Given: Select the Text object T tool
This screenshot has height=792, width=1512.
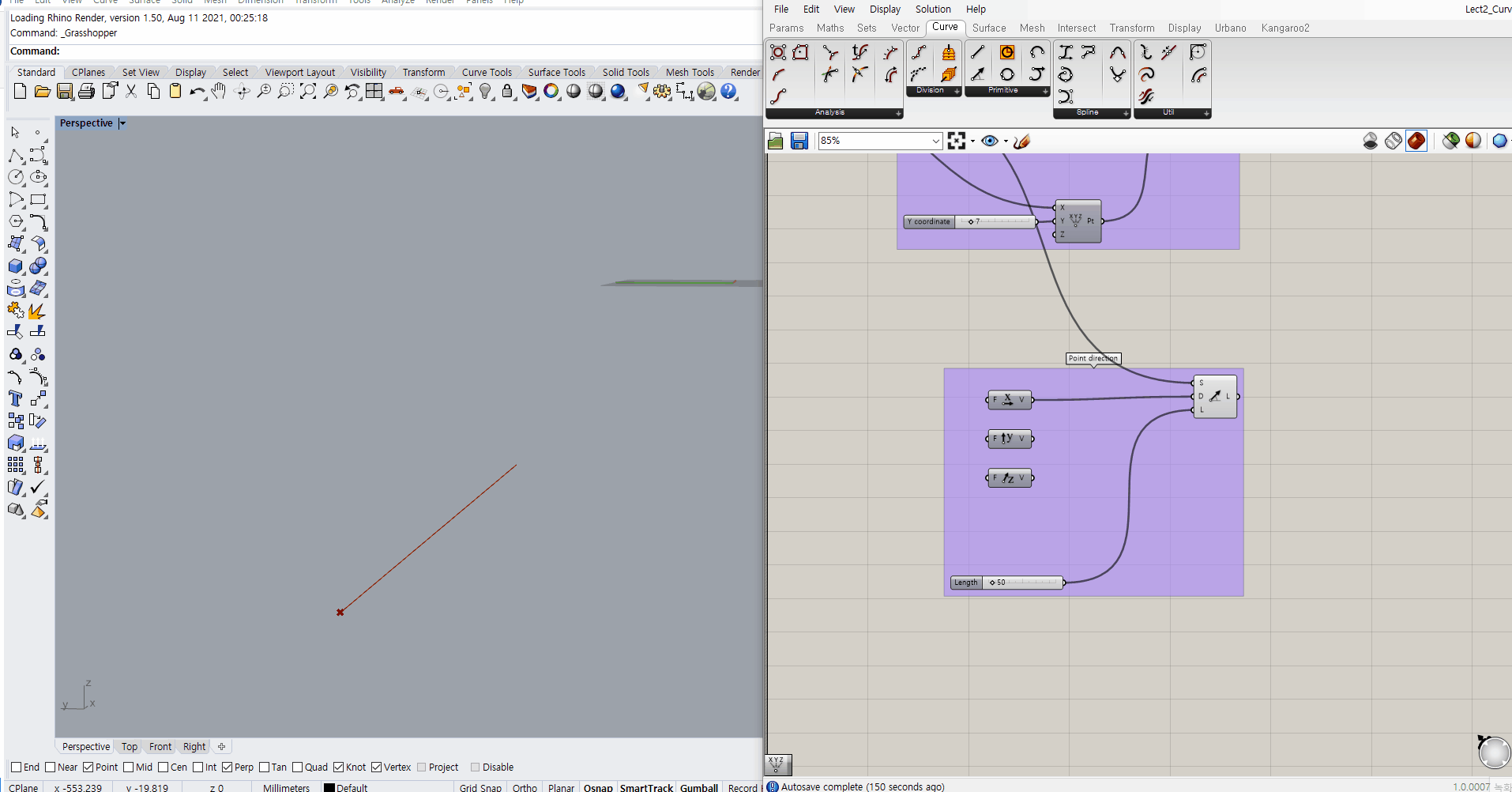Looking at the screenshot, I should (x=16, y=398).
